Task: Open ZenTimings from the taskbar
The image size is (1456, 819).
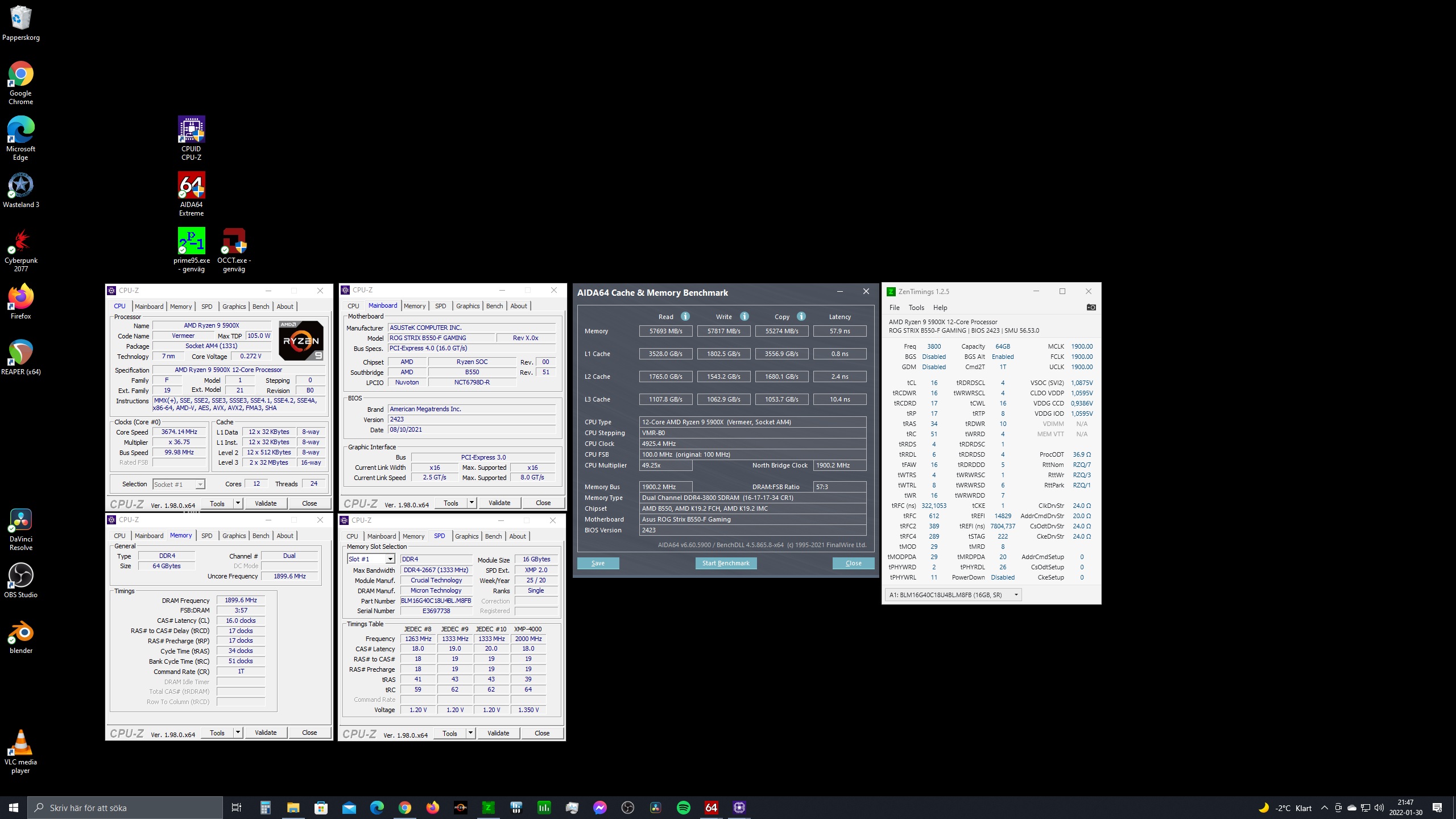Action: click(x=488, y=808)
